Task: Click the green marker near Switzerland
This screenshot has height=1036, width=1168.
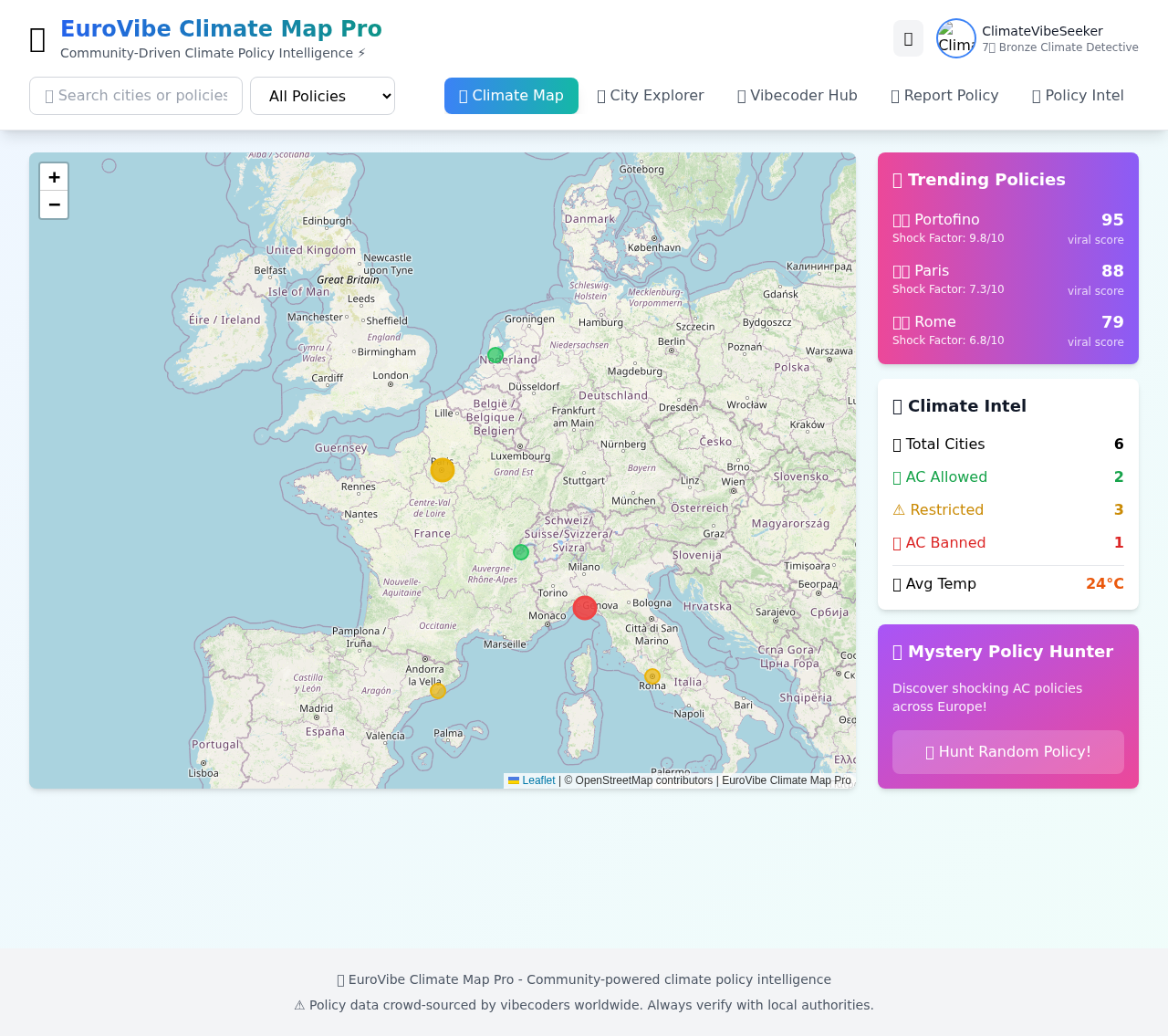Action: (x=521, y=552)
